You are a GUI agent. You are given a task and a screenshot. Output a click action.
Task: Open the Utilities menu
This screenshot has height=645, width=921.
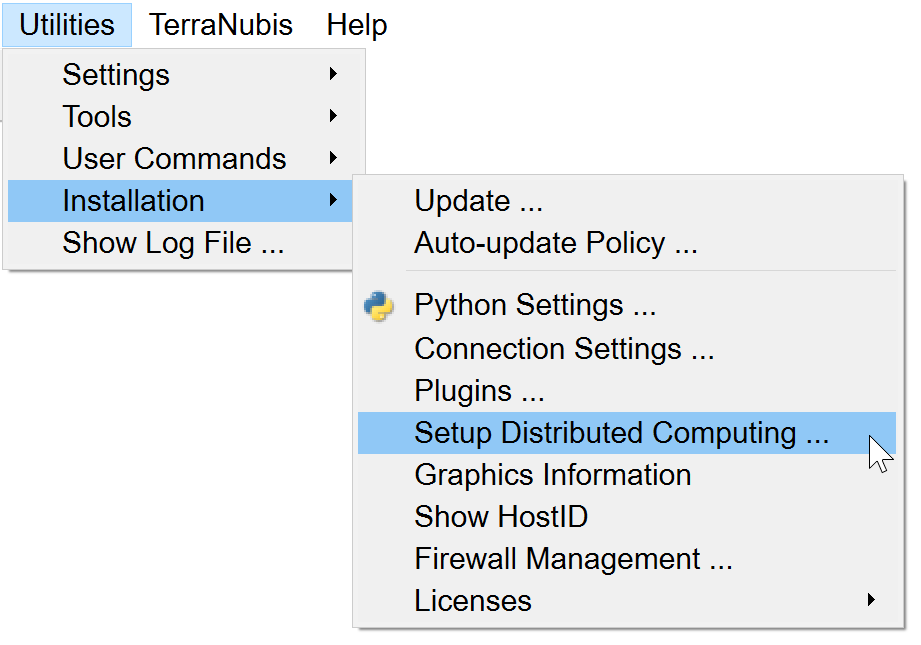(x=67, y=25)
